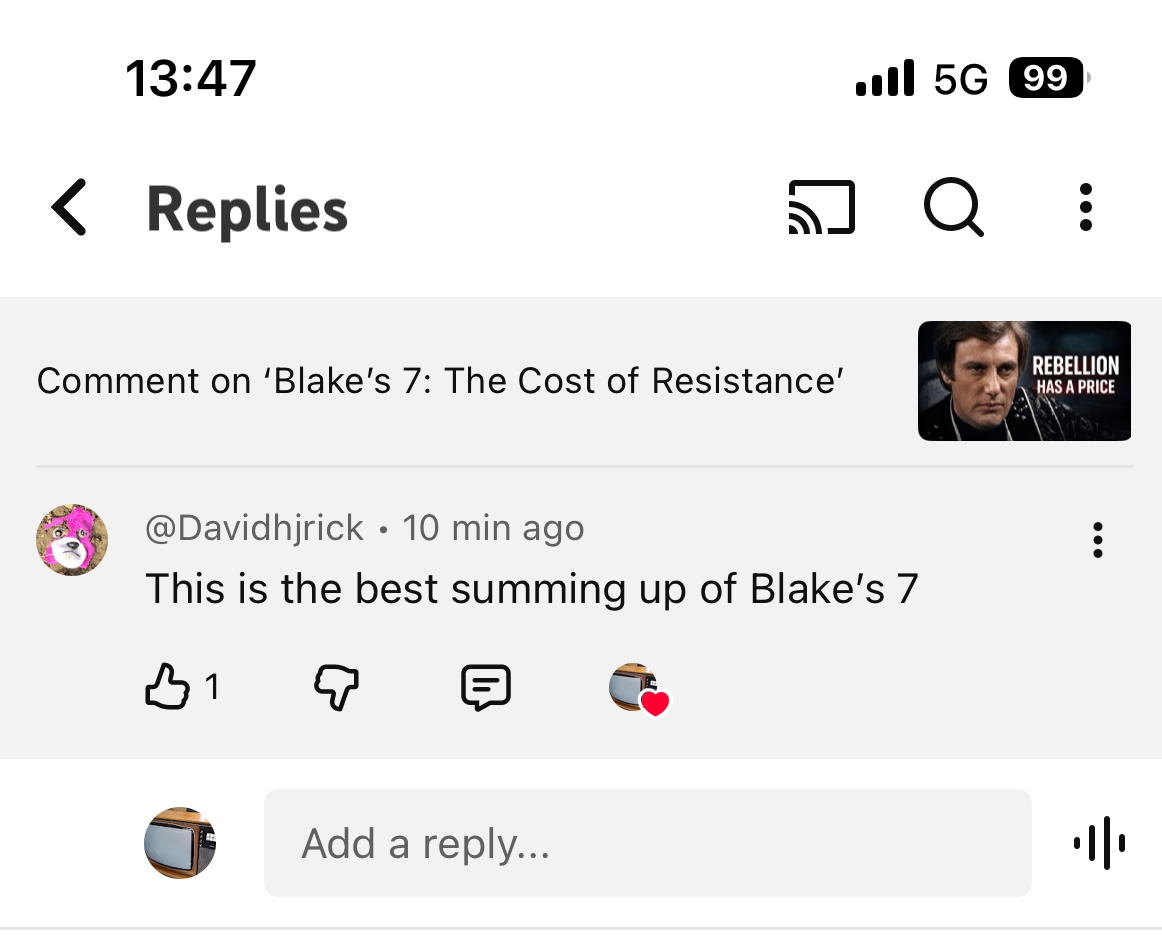
Task: Tap the @Davidhjrick username
Action: coord(255,528)
